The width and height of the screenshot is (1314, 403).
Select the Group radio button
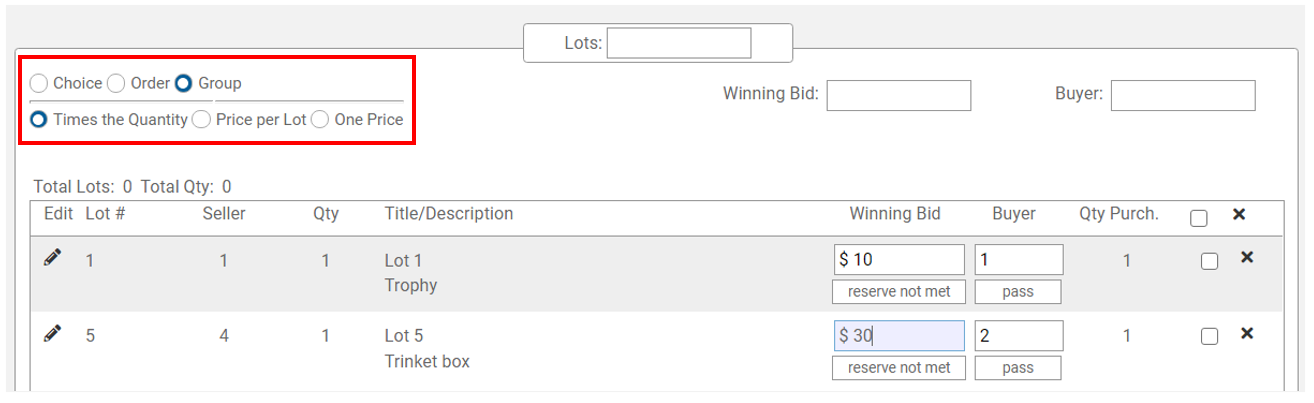coord(184,84)
